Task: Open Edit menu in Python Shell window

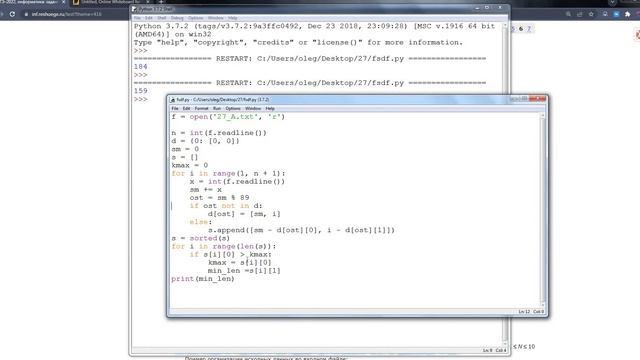Action: click(149, 18)
